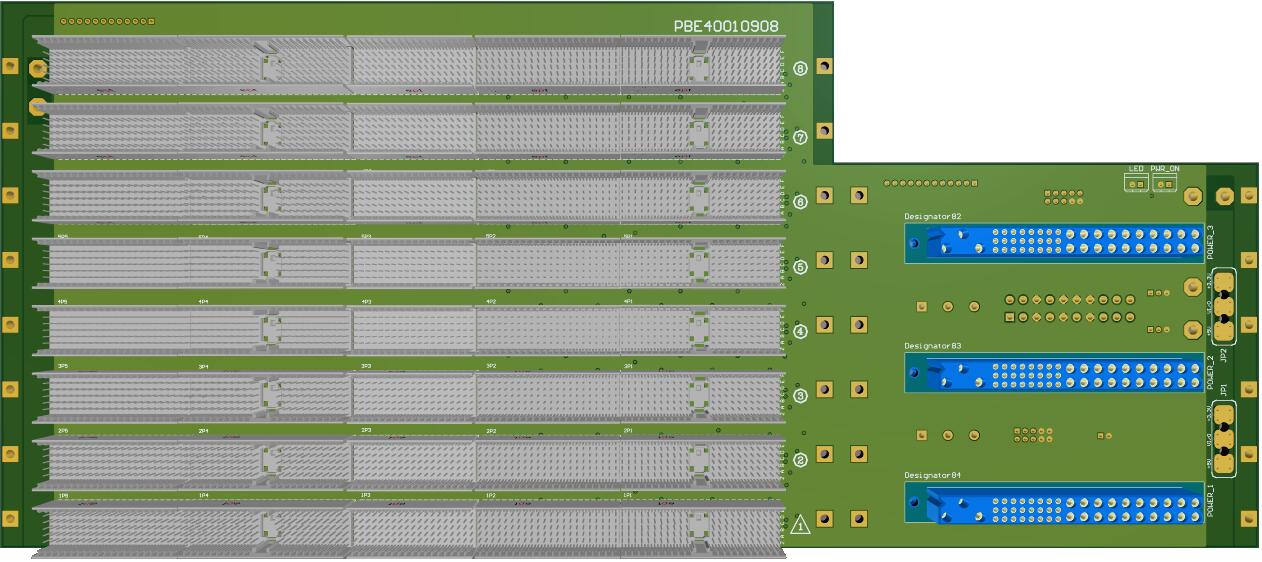The height and width of the screenshot is (562, 1262).
Task: Click the Designator84 label
Action: 932,475
